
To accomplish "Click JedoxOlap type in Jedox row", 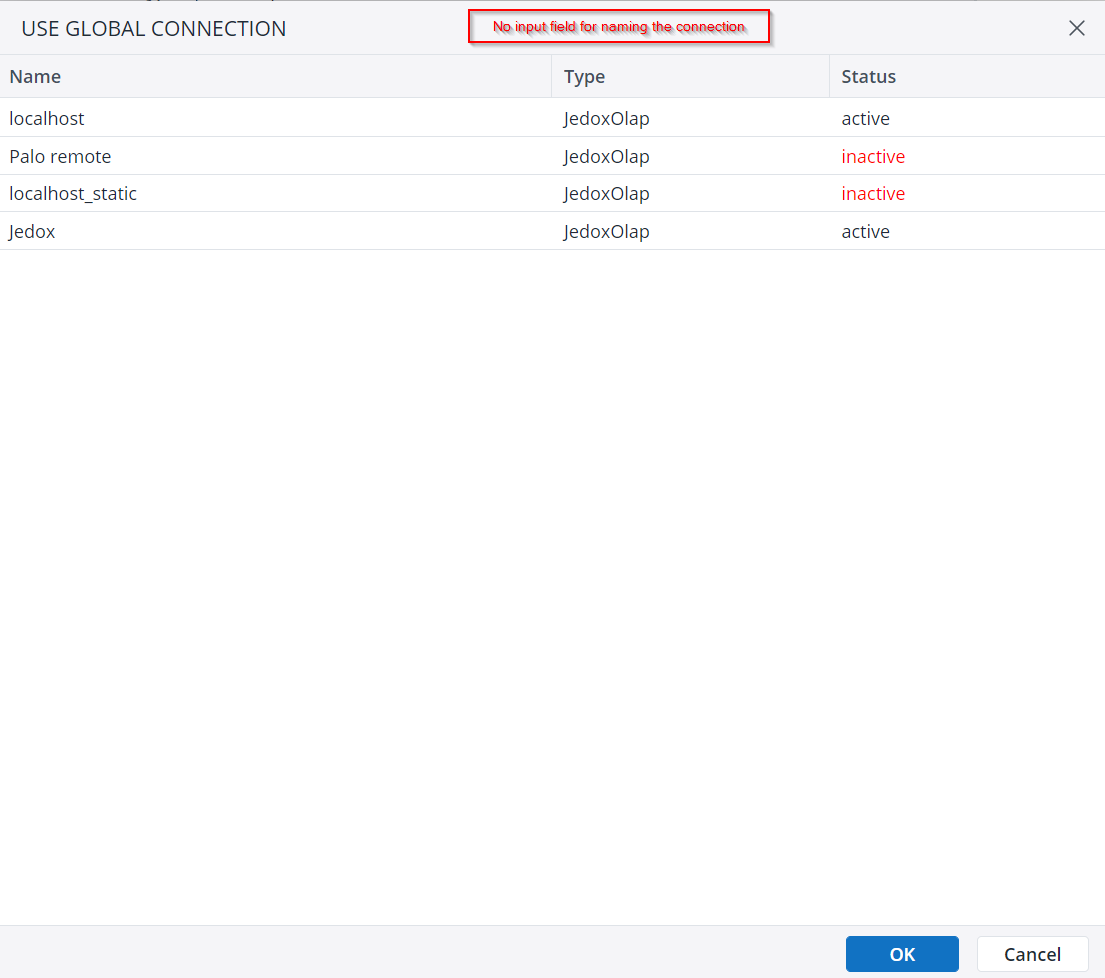I will point(606,231).
